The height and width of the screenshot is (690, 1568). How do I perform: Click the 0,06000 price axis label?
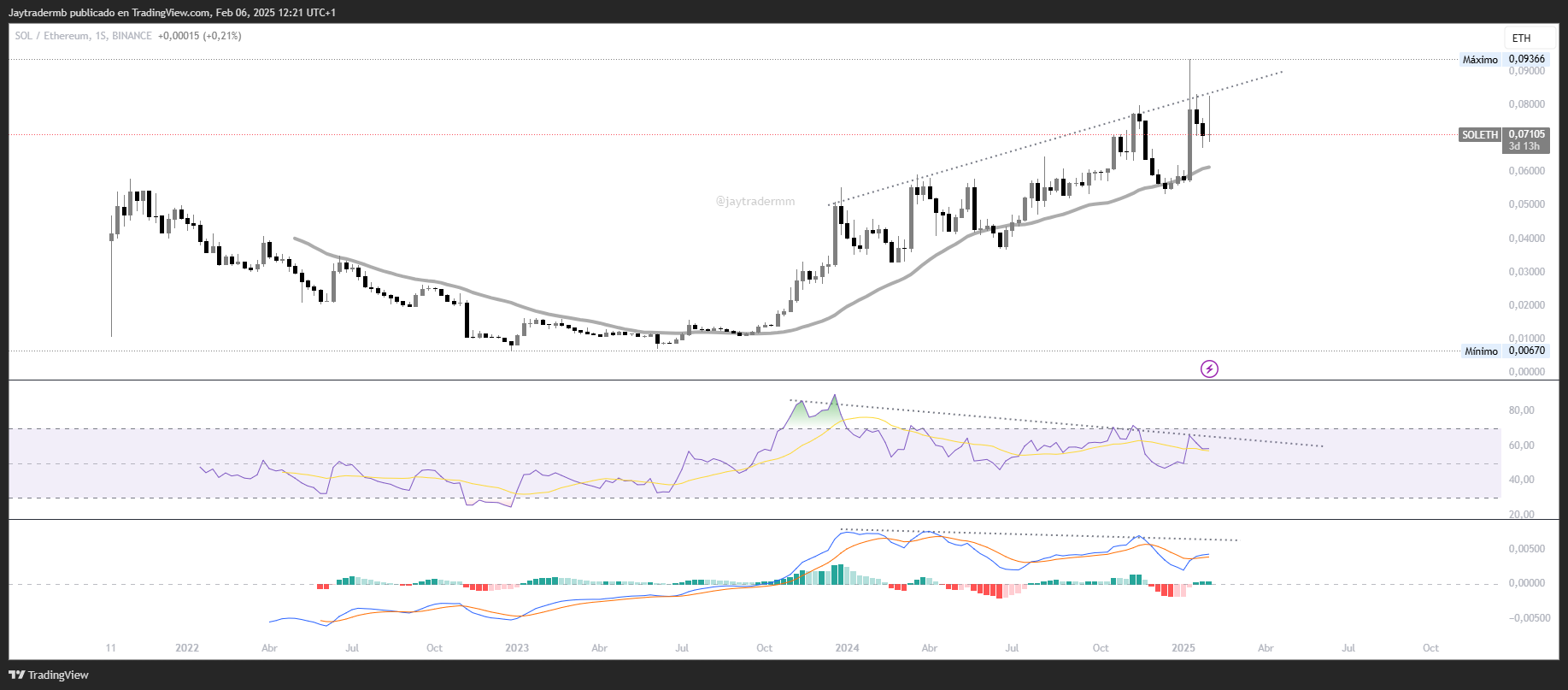point(1527,171)
